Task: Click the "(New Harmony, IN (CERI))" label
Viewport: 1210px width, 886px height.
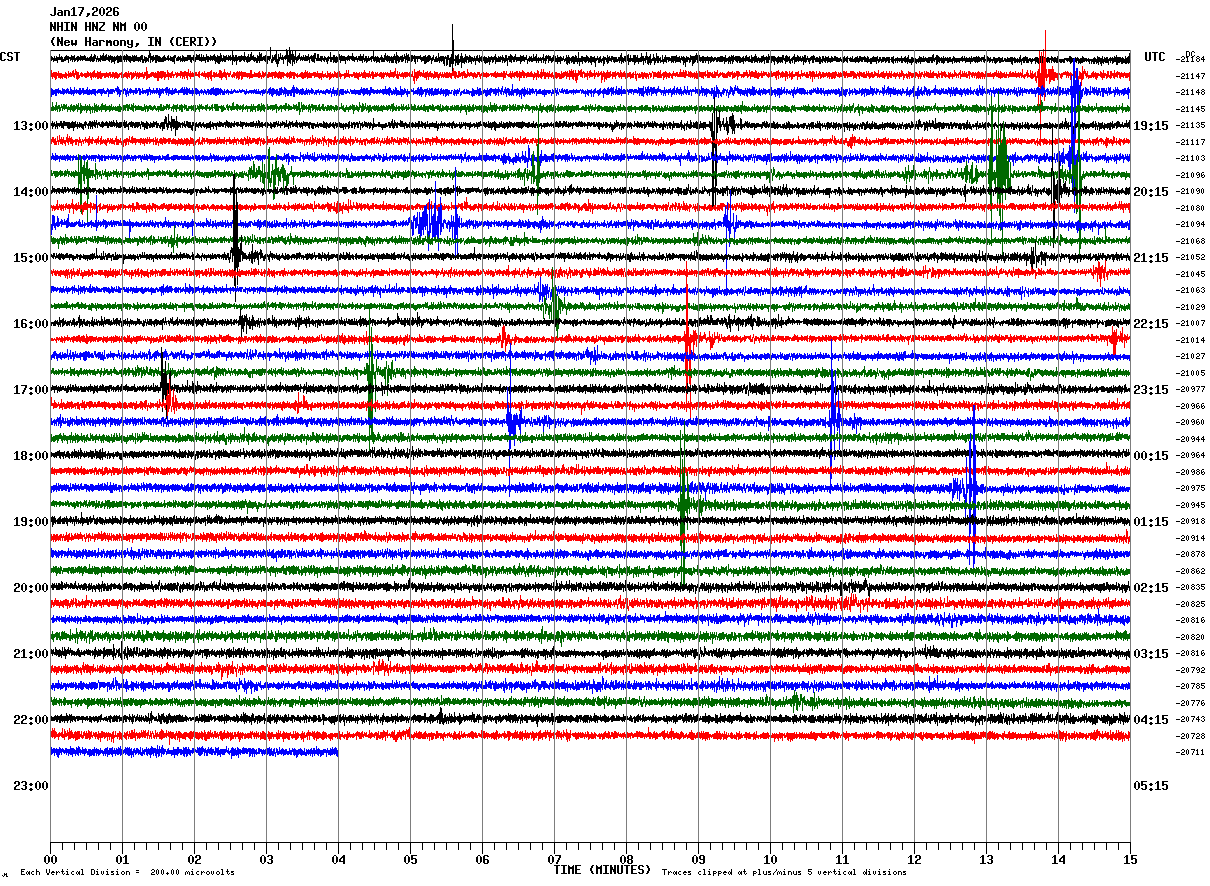Action: [133, 42]
